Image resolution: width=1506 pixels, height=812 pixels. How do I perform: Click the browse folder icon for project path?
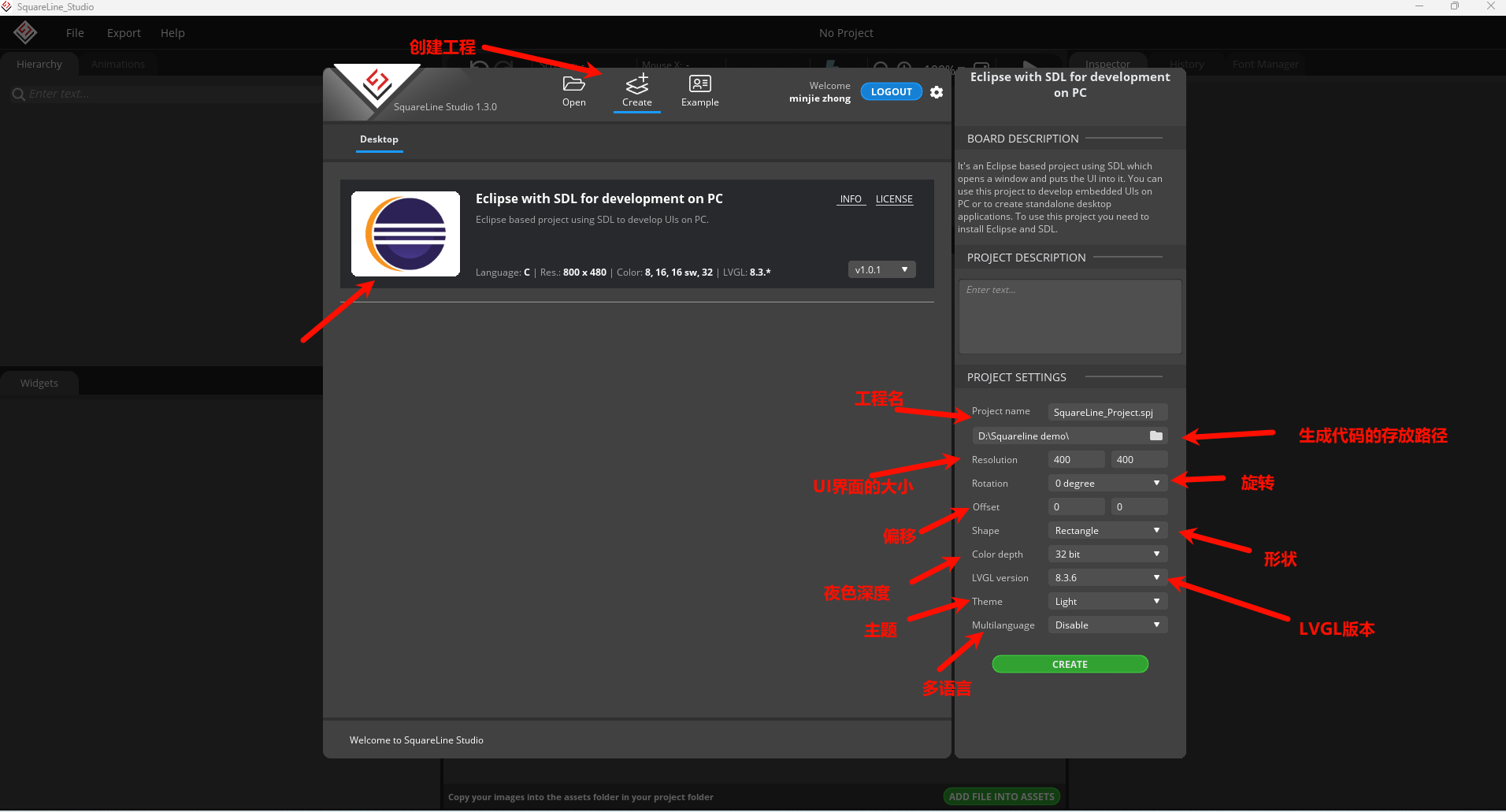(x=1155, y=436)
